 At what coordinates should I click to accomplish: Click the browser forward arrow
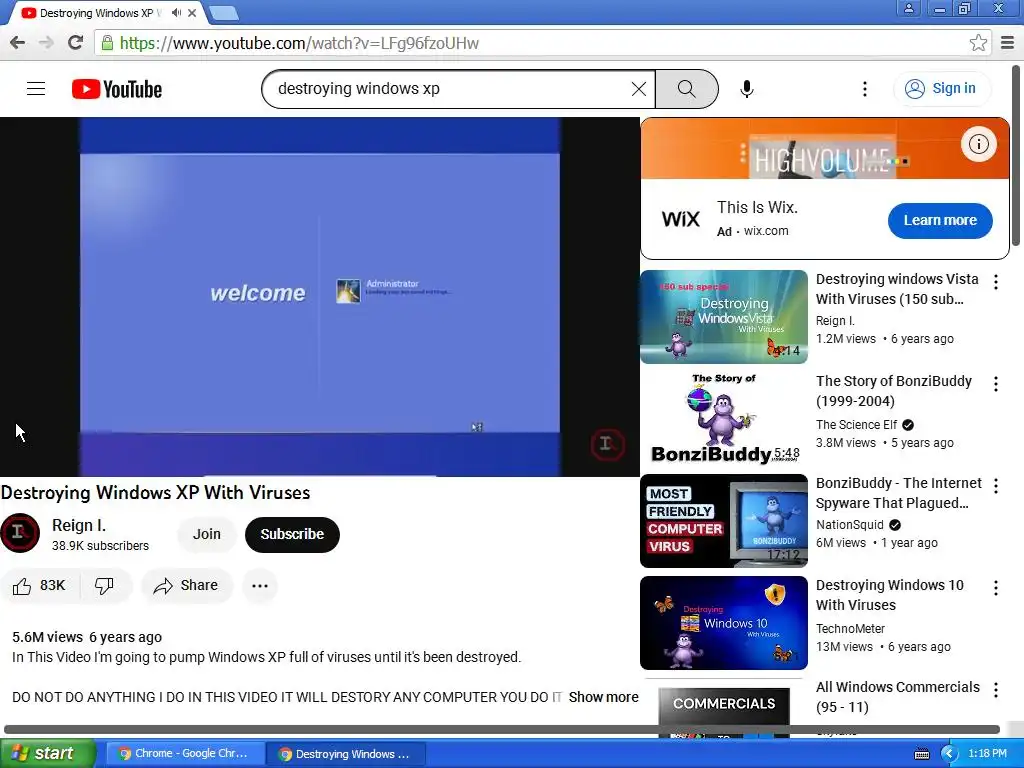[x=46, y=43]
